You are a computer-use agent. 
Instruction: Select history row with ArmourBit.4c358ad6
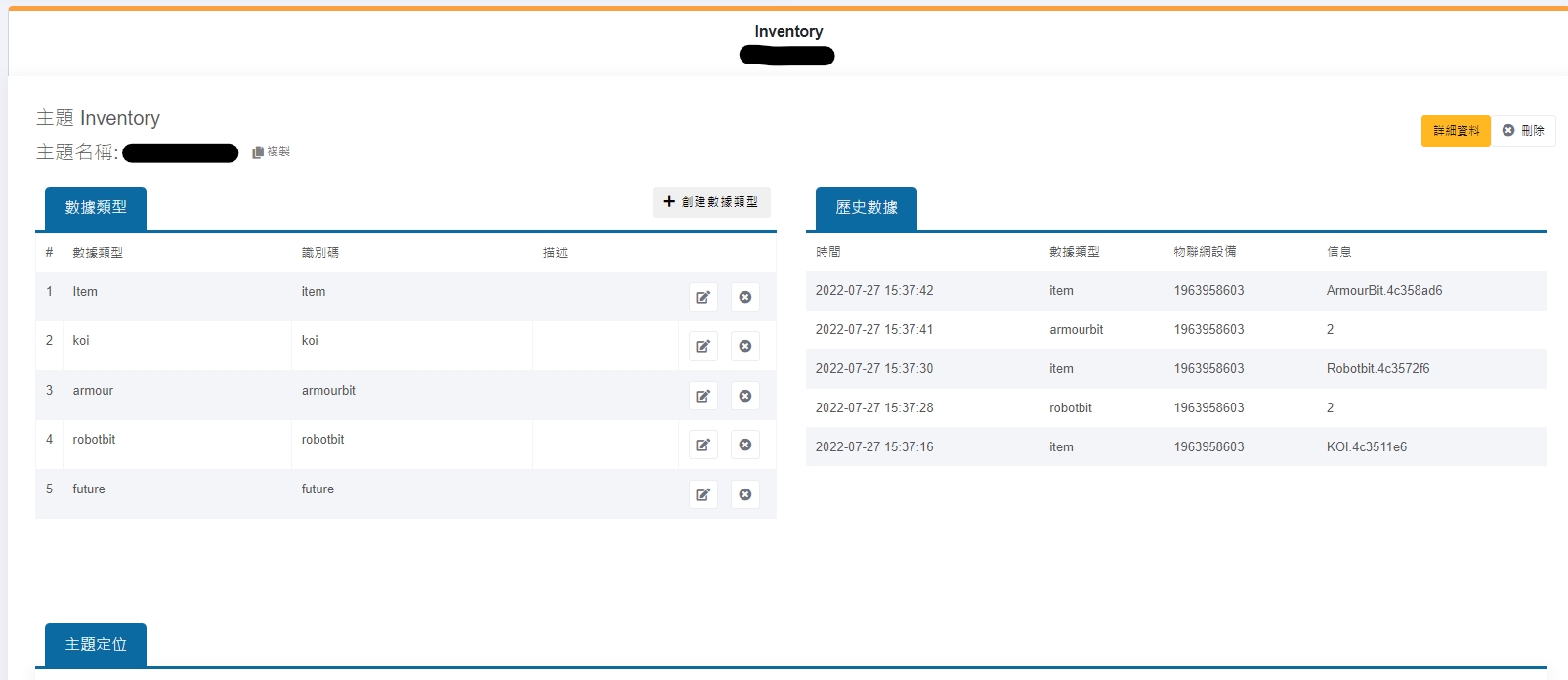[x=1383, y=290]
